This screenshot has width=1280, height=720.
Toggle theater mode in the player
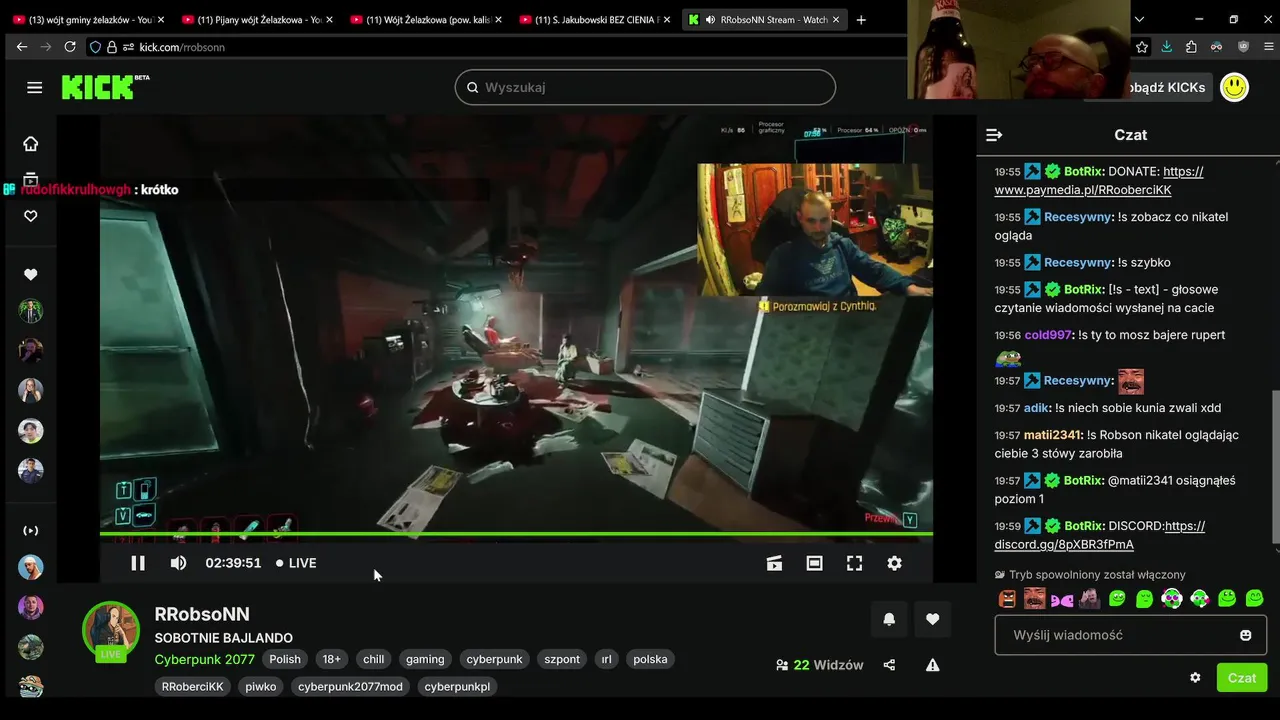pyautogui.click(x=815, y=563)
